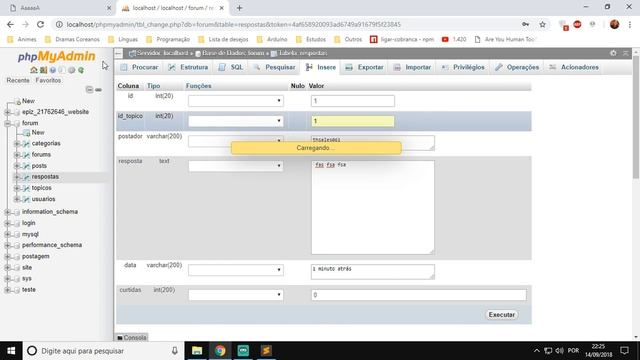Reload the browser page
Image resolution: width=640 pixels, height=360 pixels.
coord(40,24)
